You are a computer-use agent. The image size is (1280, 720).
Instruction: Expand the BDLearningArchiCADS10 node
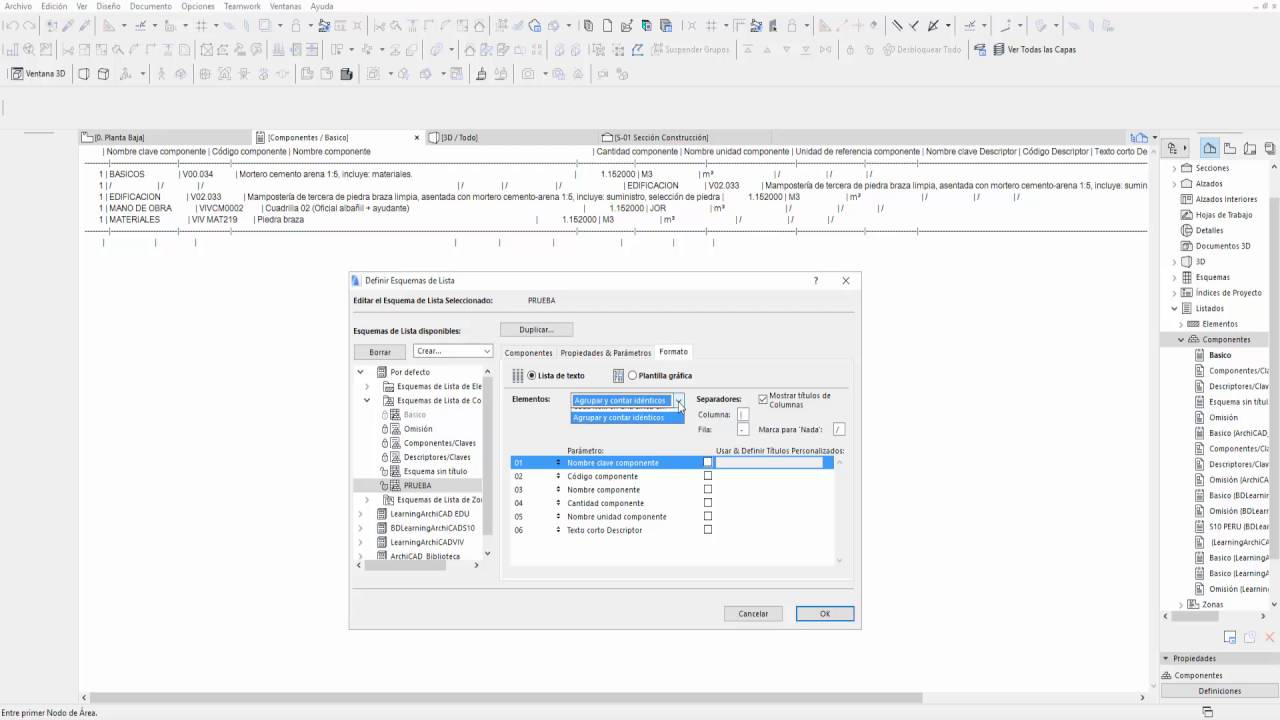(361, 528)
